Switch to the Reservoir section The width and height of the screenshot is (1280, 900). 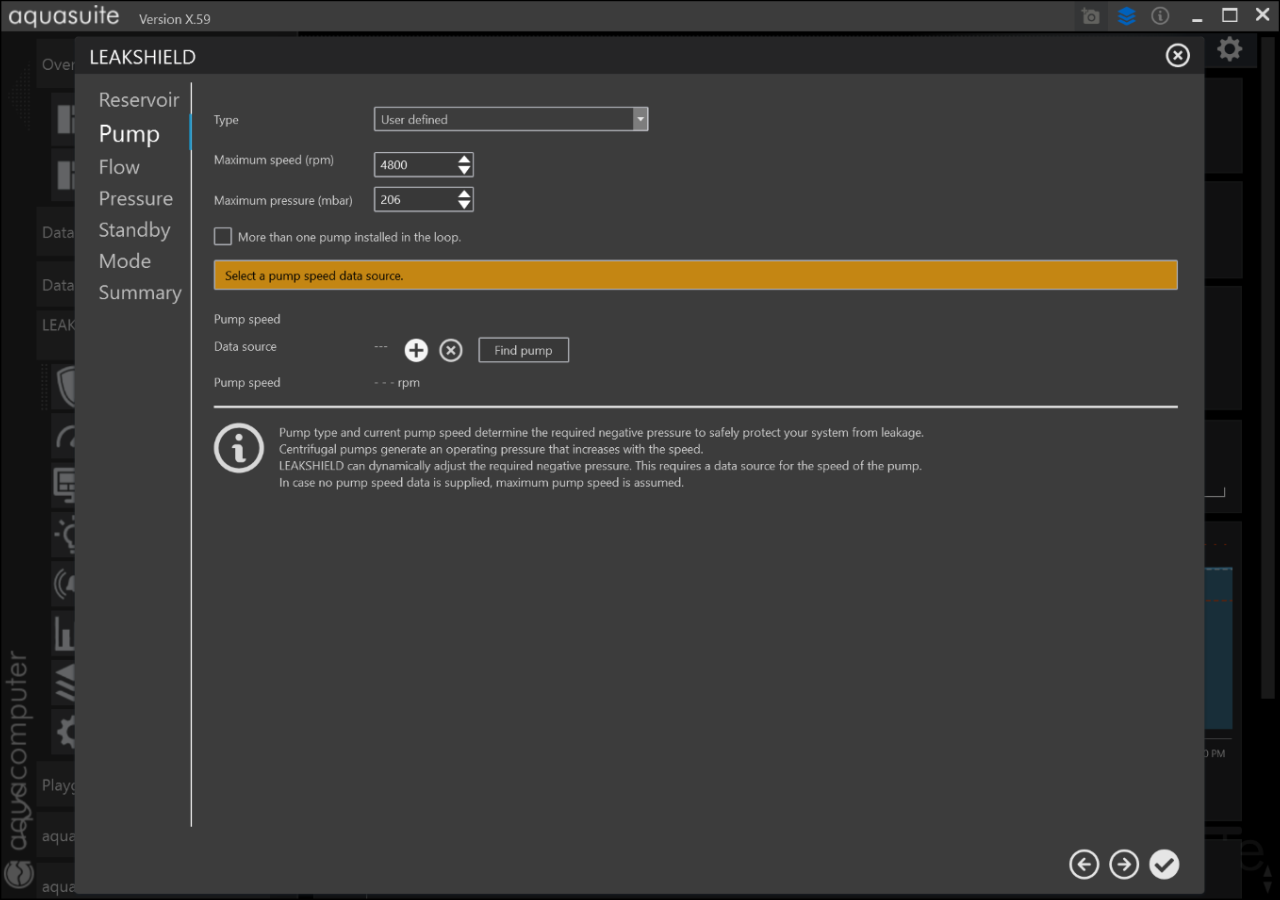click(x=139, y=100)
